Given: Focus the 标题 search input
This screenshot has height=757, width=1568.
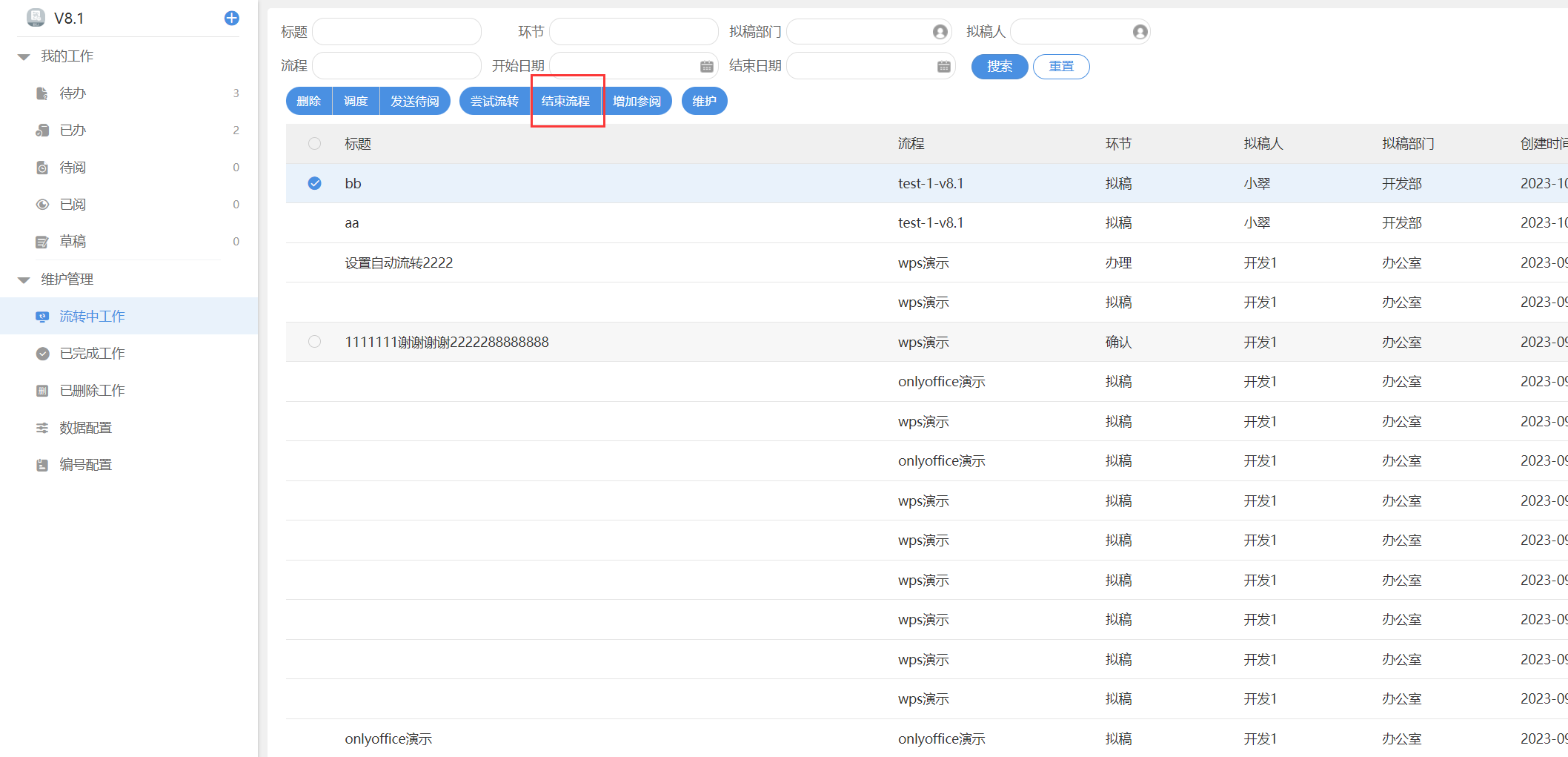Looking at the screenshot, I should (x=397, y=32).
